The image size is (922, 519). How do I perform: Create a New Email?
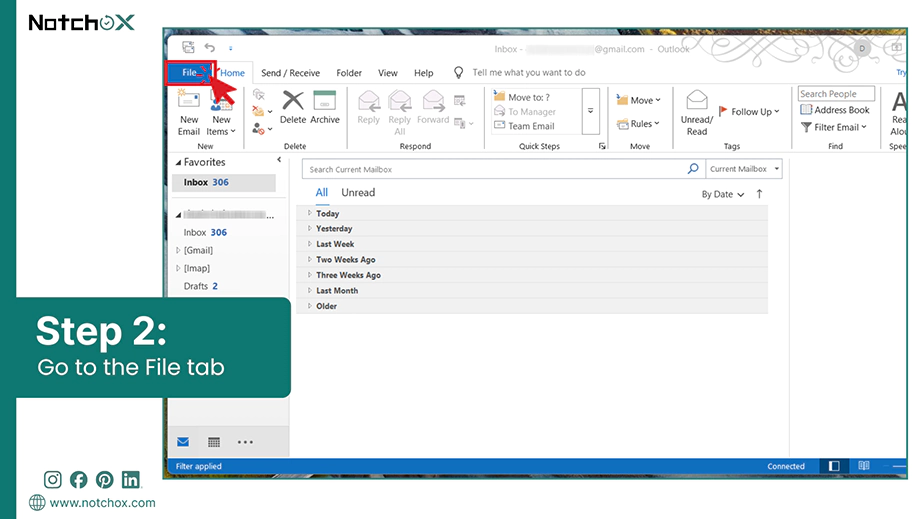[189, 113]
